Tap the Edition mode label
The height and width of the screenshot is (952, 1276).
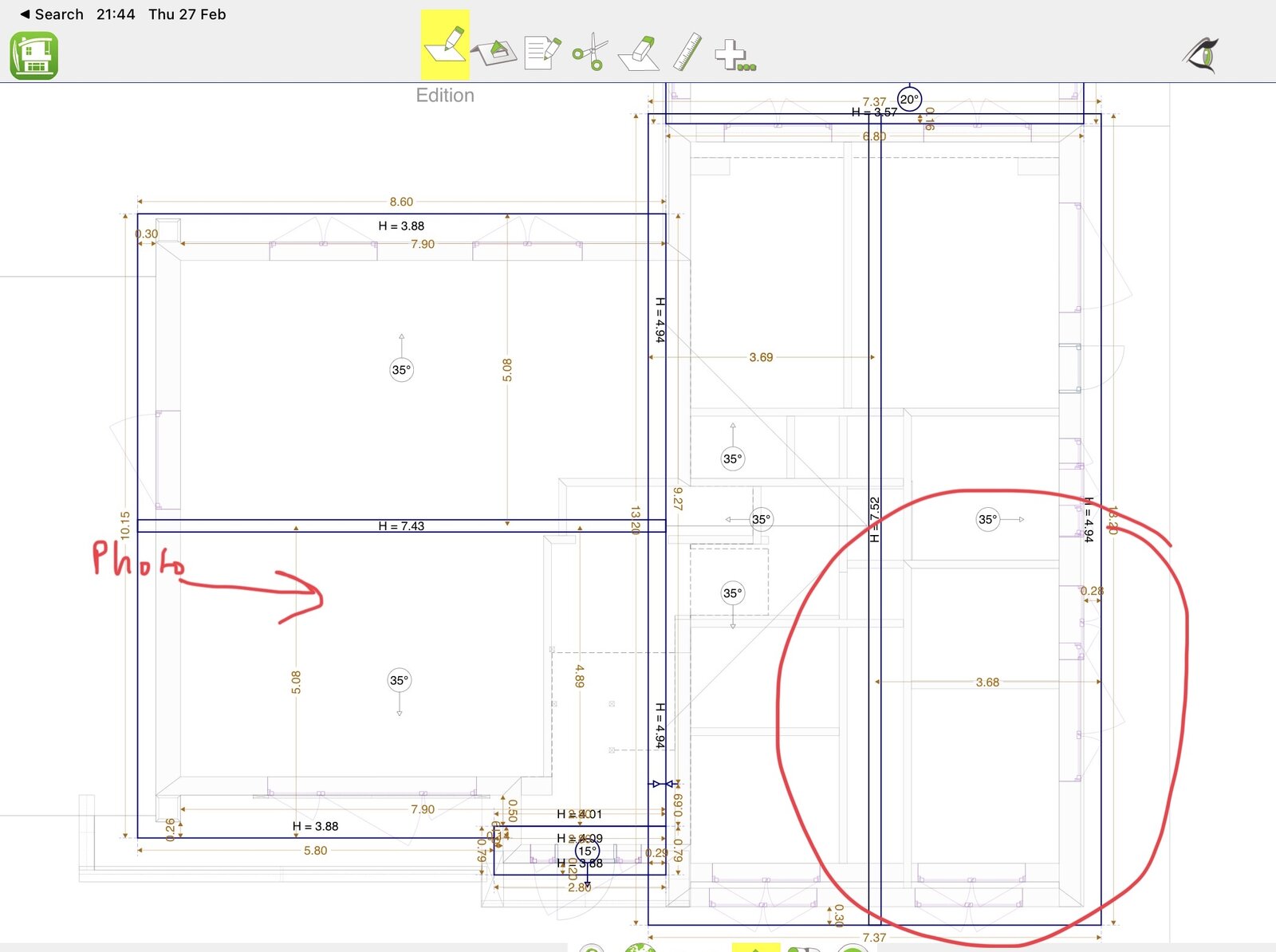(x=445, y=96)
